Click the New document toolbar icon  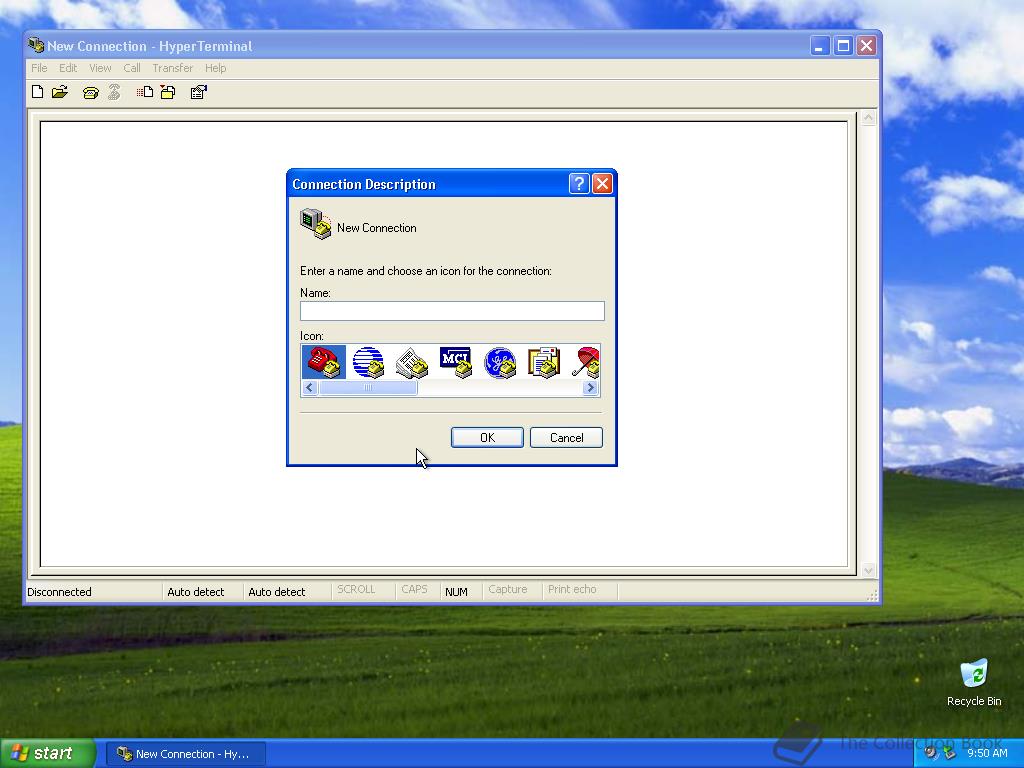(37, 92)
